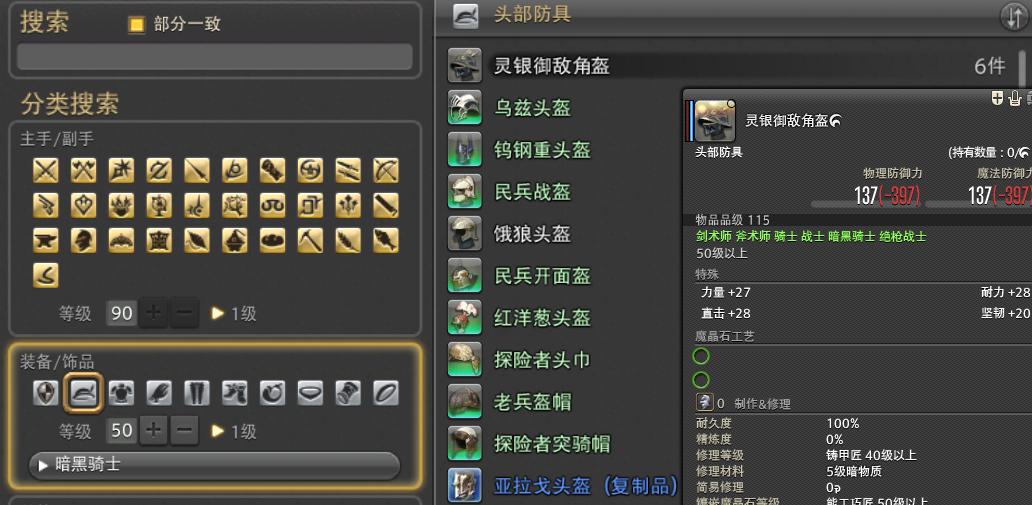Click the results list scrollbar
Viewport: 1032px width, 505px height.
point(1022,69)
